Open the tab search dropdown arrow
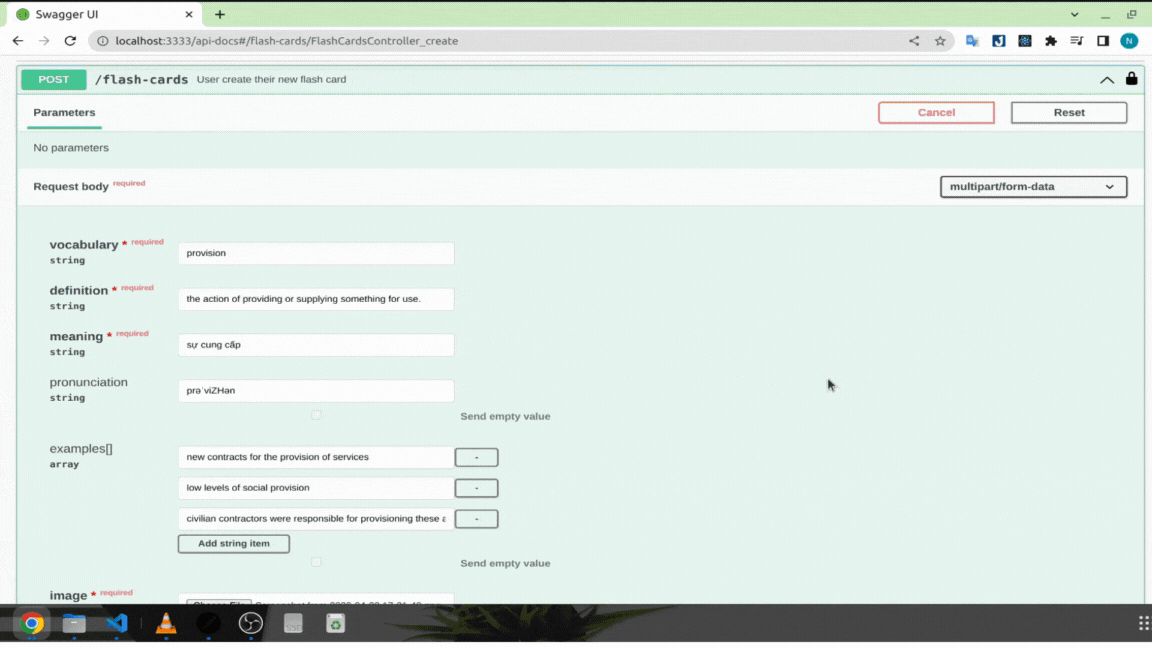 (1074, 15)
